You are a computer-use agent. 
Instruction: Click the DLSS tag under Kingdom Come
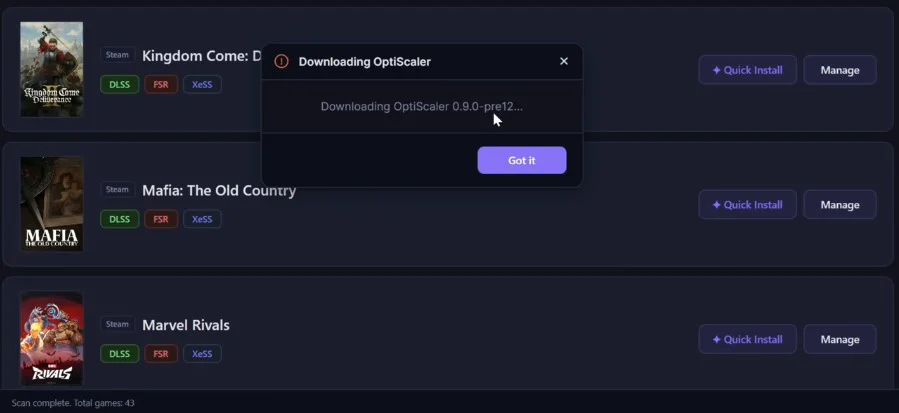[x=120, y=84]
